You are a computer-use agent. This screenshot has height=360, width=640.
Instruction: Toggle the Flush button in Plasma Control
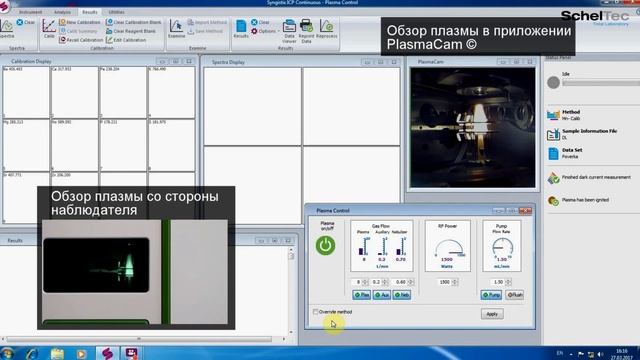pyautogui.click(x=515, y=295)
